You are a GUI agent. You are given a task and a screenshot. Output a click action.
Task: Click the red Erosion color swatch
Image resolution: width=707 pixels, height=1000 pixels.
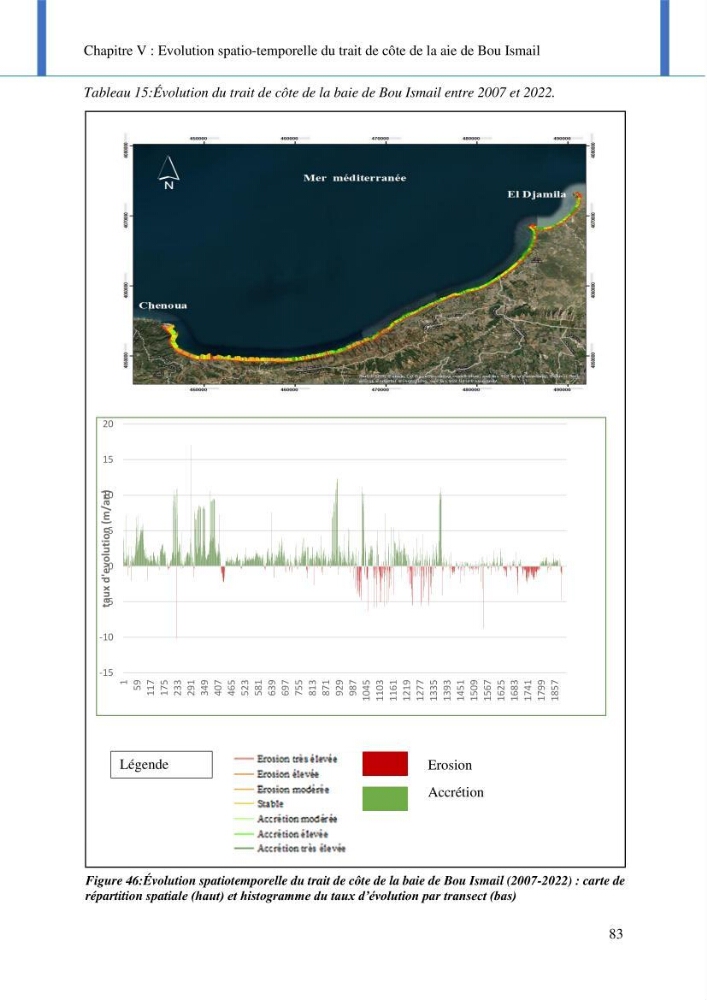(x=385, y=763)
